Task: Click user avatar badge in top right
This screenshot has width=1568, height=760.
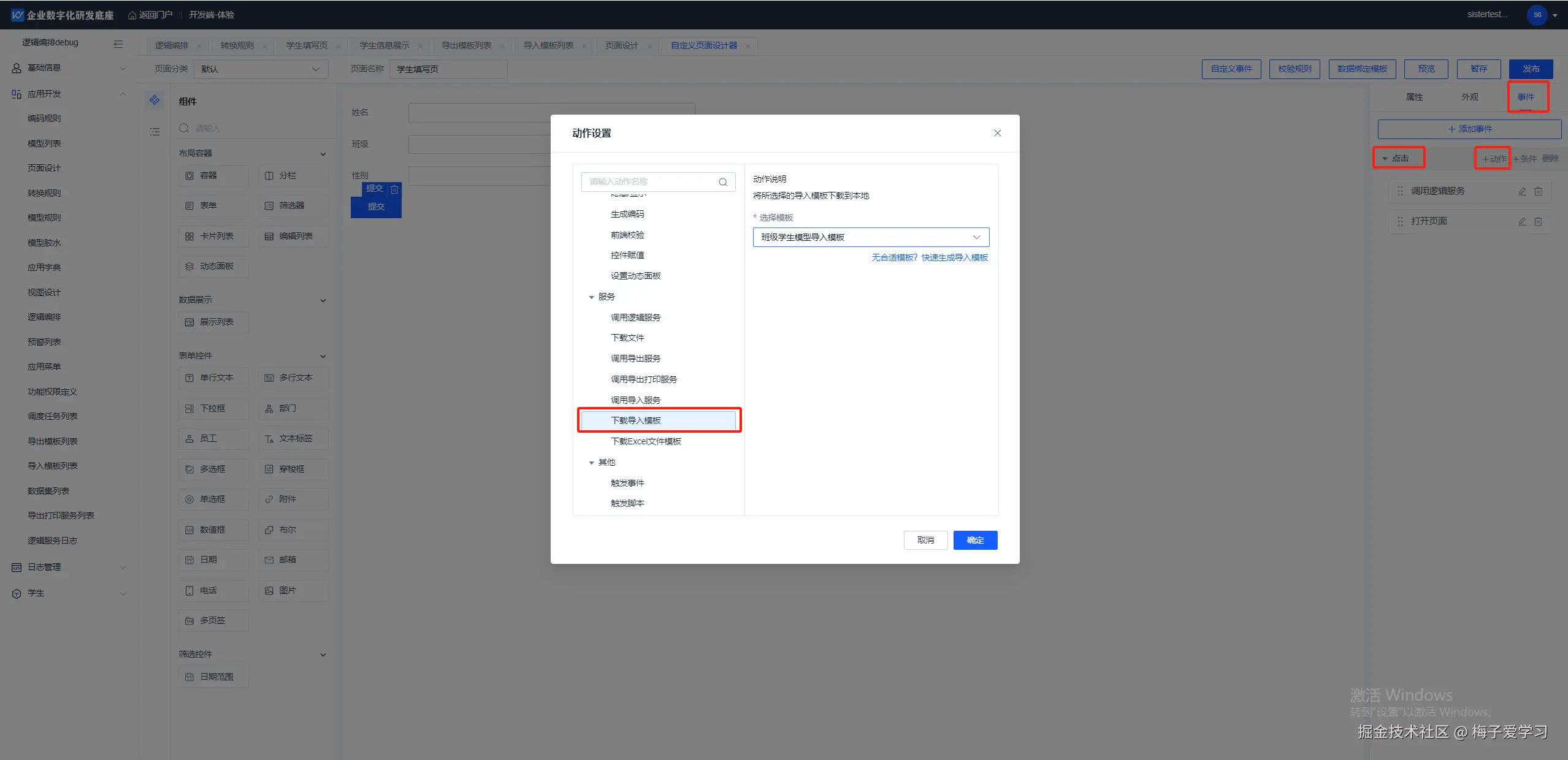Action: pyautogui.click(x=1537, y=15)
